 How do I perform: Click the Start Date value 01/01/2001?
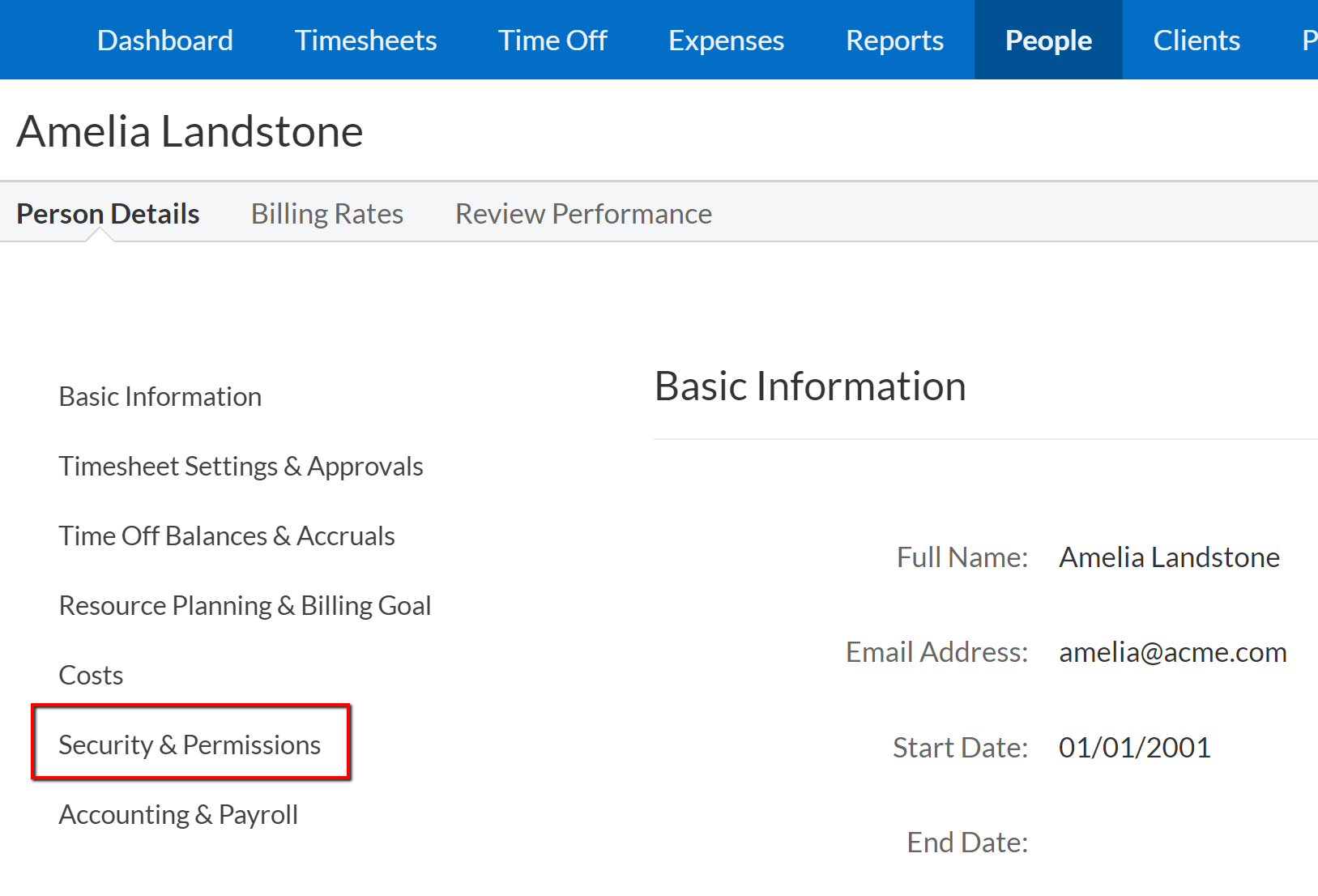1134,748
